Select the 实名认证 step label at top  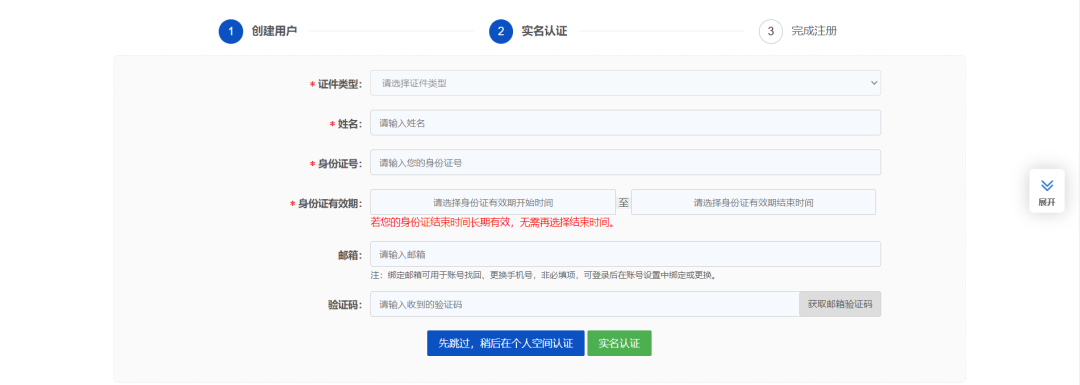[x=544, y=31]
